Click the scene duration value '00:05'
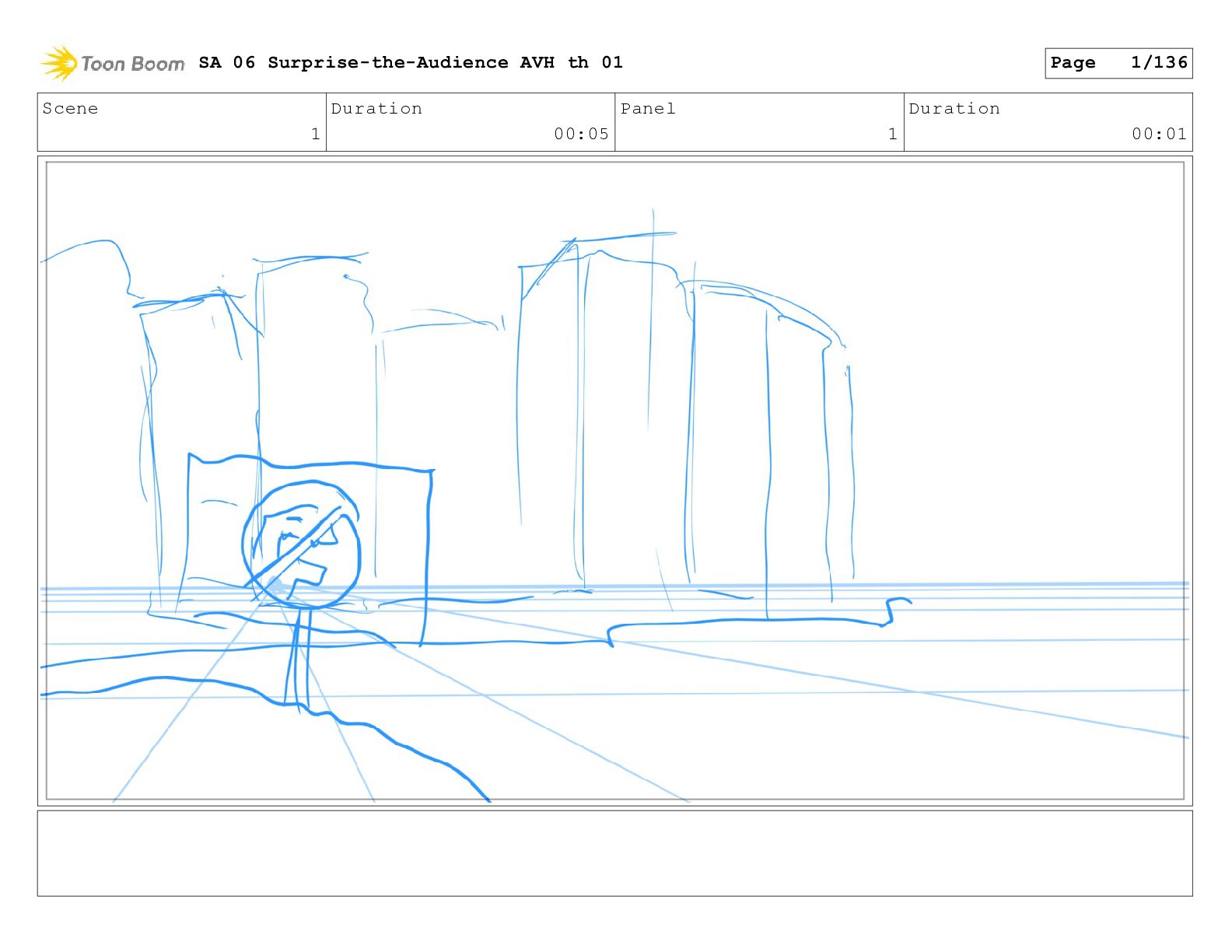This screenshot has height=952, width=1232. [581, 134]
